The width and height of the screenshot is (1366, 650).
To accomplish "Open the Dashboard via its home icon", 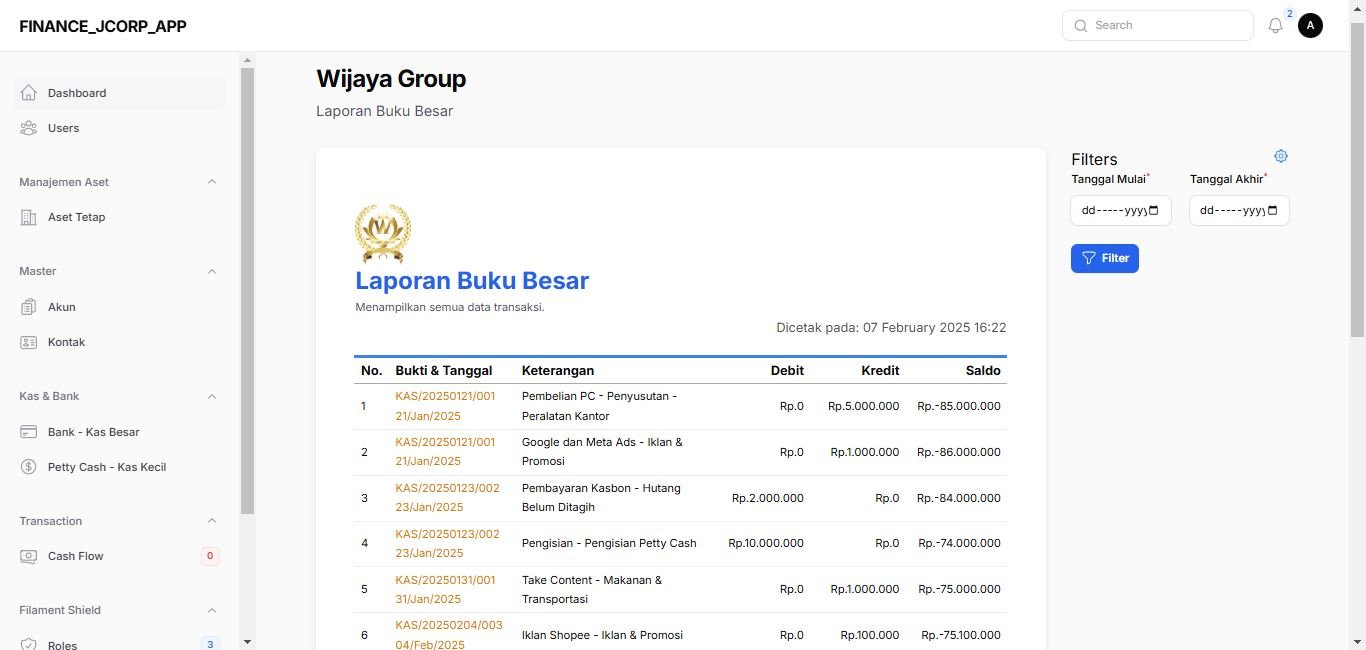I will point(29,92).
